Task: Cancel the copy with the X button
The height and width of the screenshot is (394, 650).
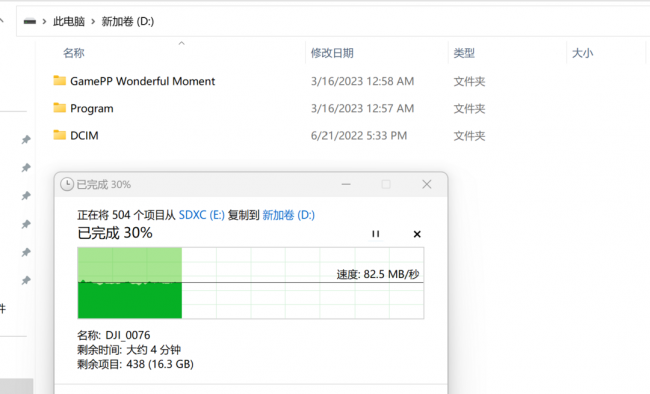Action: point(417,234)
